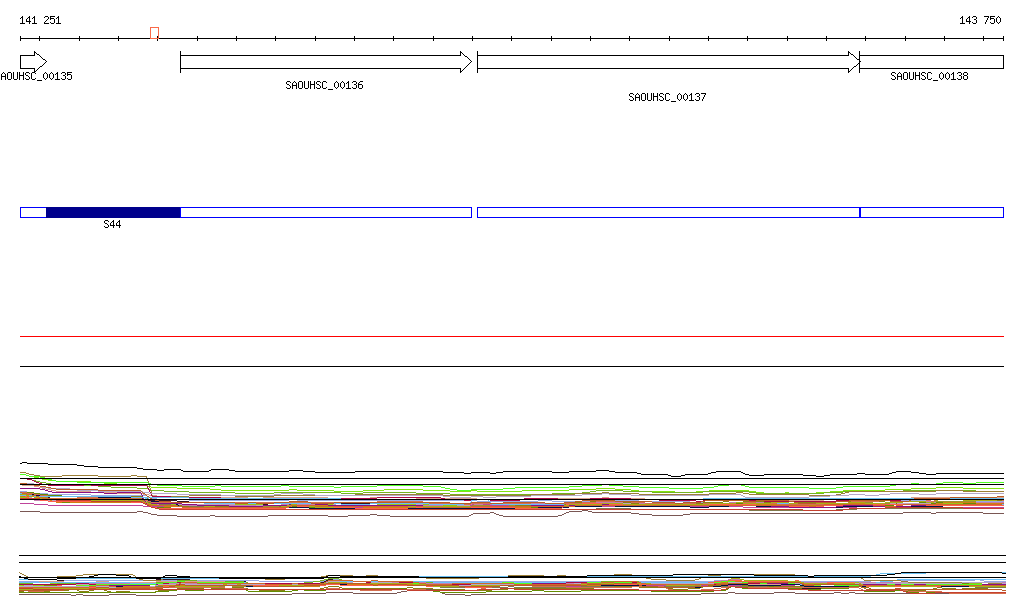Click the SAOUHSC_00135 gene arrow

[x=32, y=62]
